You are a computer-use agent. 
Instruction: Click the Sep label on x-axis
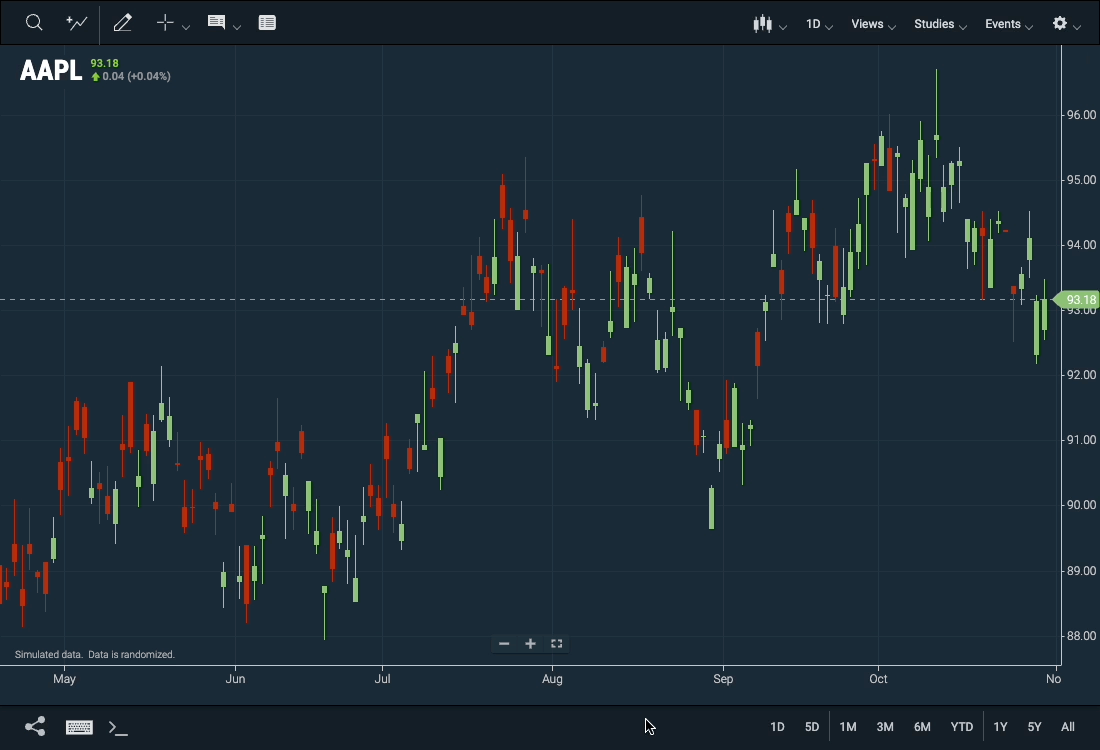point(723,678)
